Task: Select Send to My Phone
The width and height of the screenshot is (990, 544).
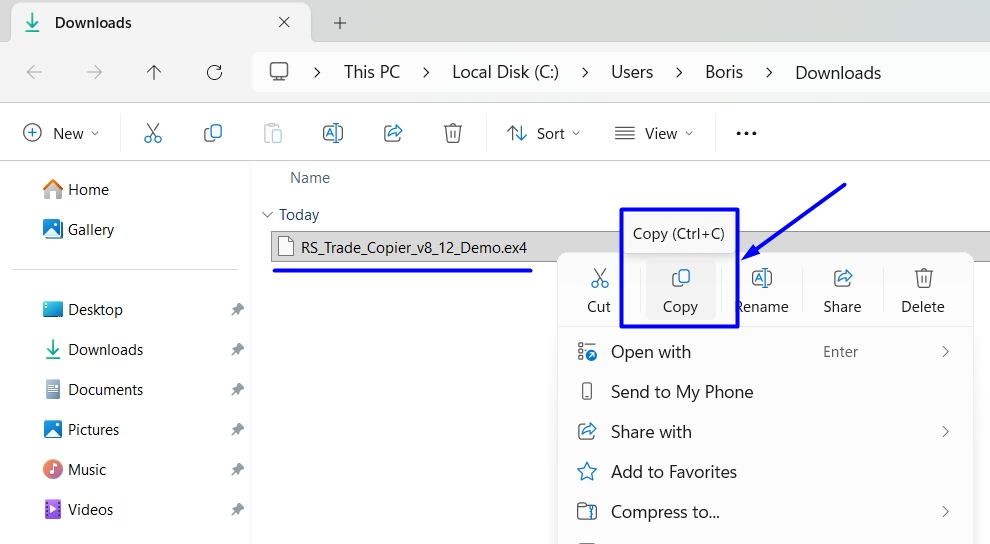Action: pos(682,392)
